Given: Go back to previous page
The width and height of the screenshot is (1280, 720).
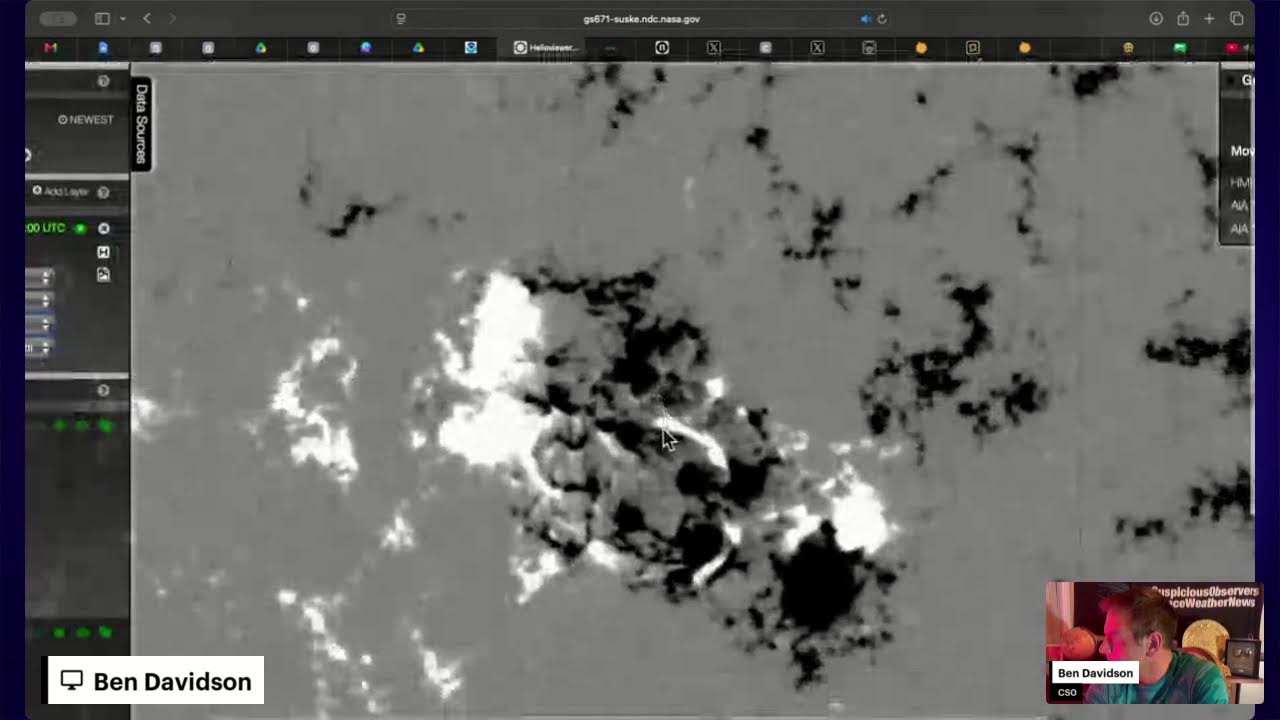Looking at the screenshot, I should tap(147, 19).
